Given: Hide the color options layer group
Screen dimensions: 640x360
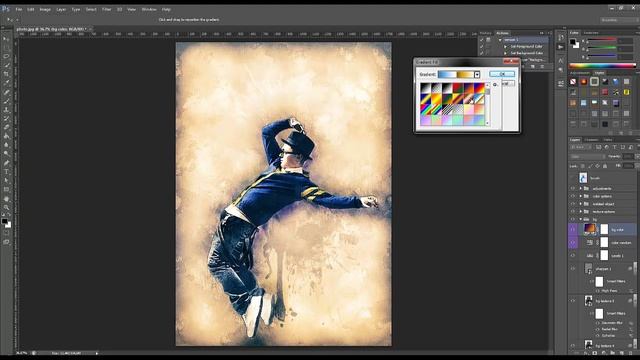Looking at the screenshot, I should coord(572,196).
